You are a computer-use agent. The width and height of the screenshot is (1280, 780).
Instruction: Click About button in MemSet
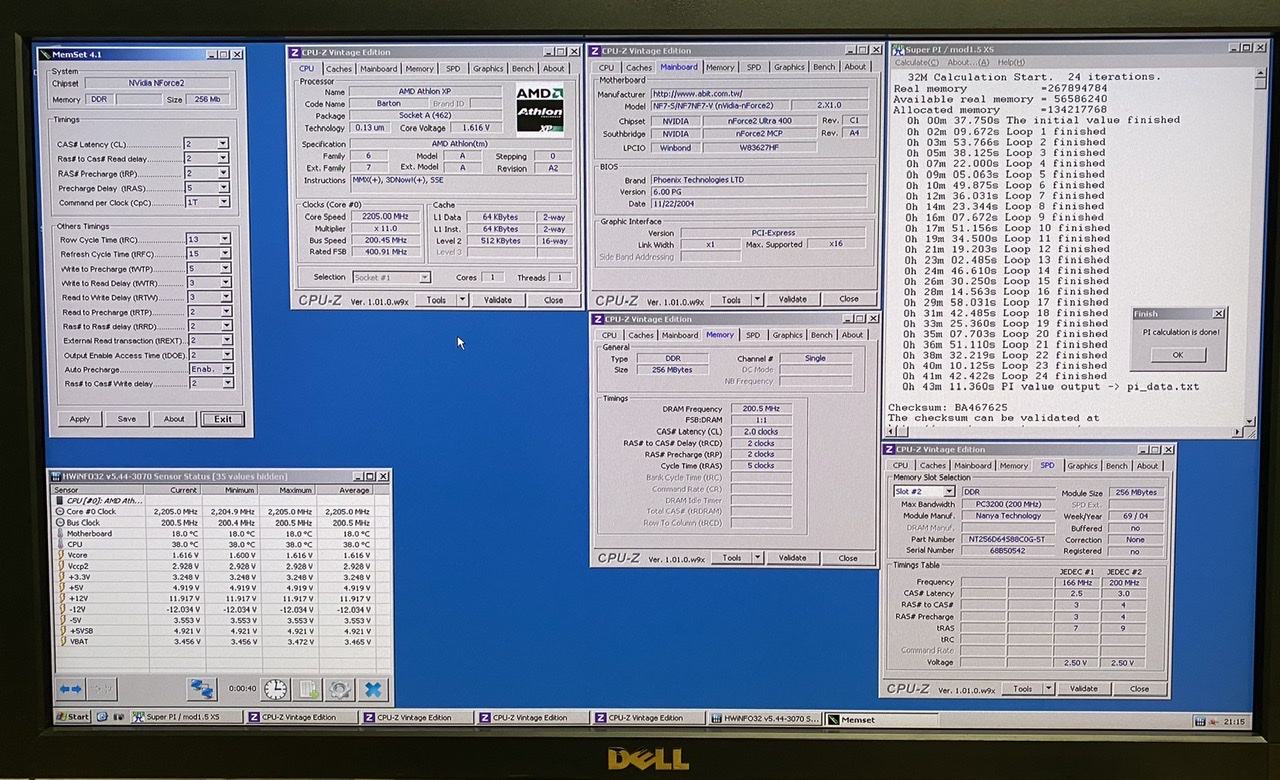point(174,419)
